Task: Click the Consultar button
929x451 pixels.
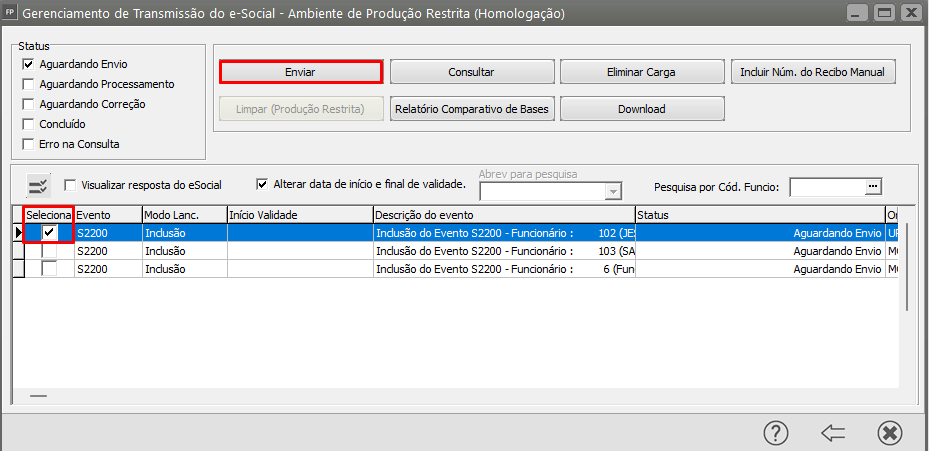Action: 472,72
